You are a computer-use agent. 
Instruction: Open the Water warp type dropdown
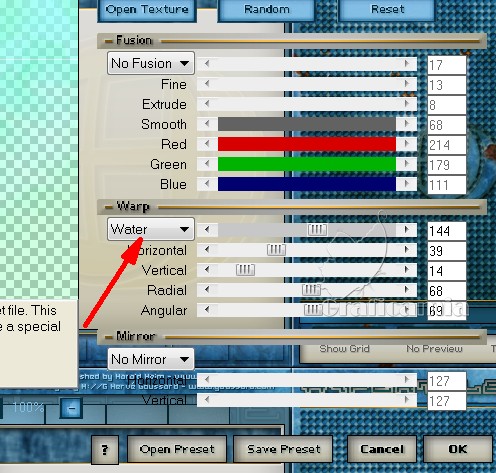tap(151, 229)
